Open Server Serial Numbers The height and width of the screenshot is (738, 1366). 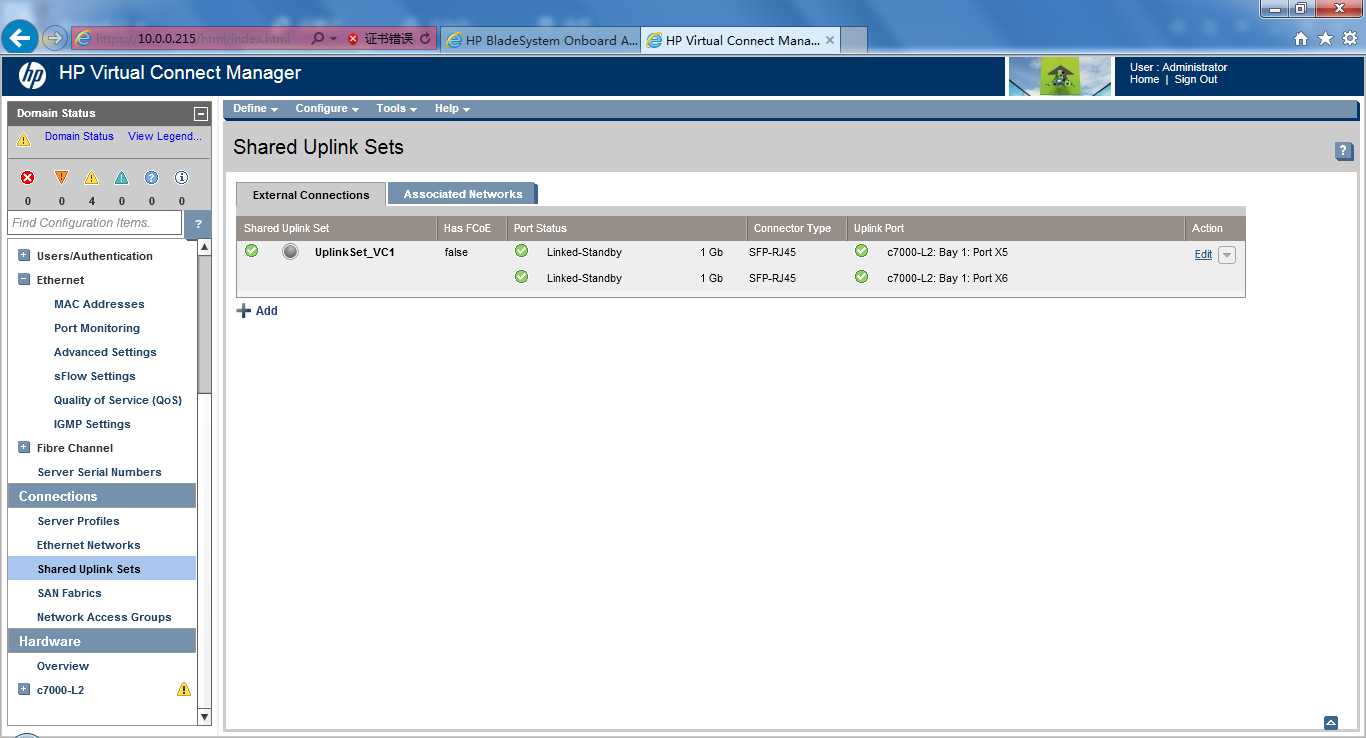coord(99,472)
